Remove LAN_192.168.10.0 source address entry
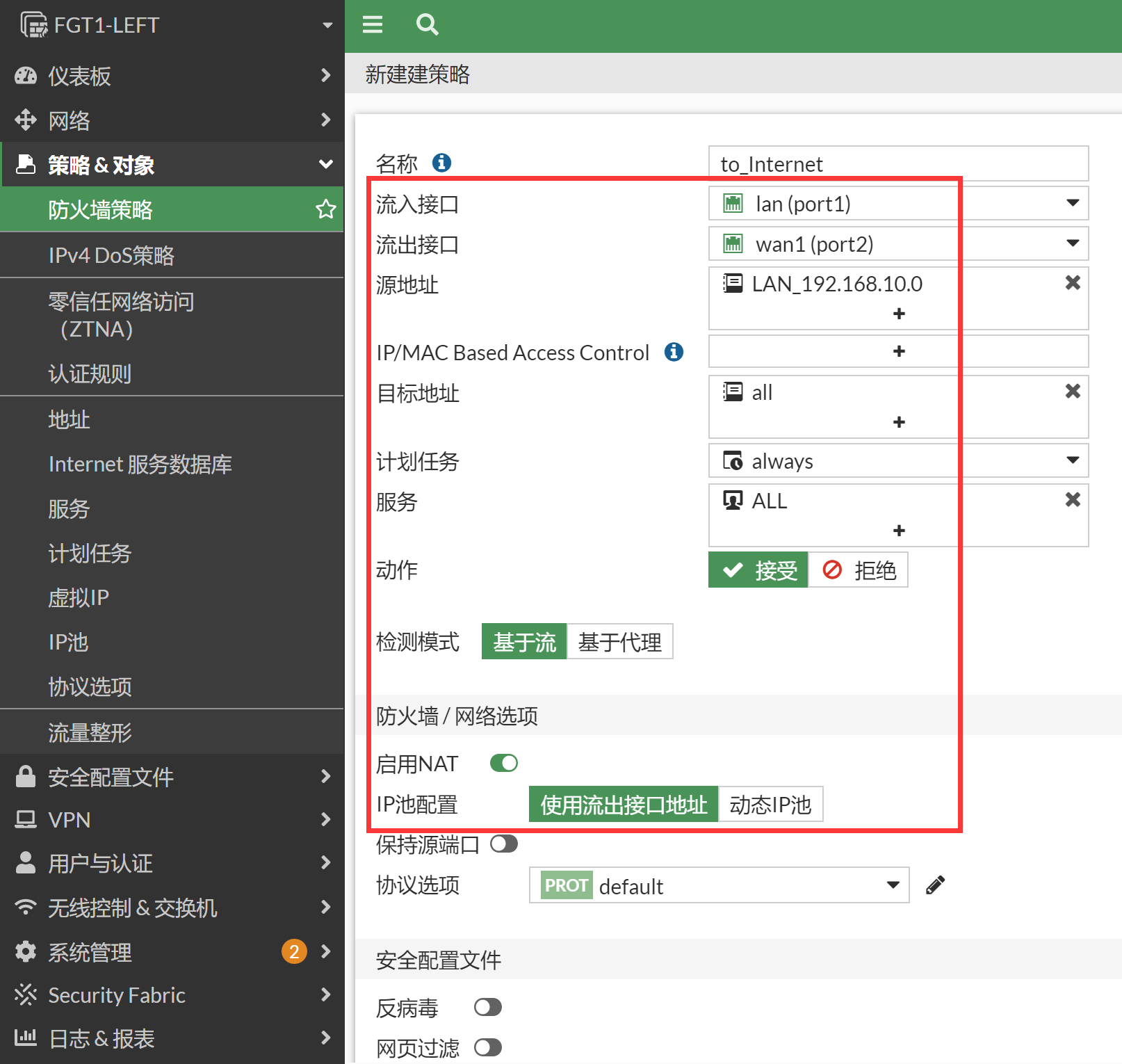This screenshot has height=1064, width=1122. [x=1072, y=282]
